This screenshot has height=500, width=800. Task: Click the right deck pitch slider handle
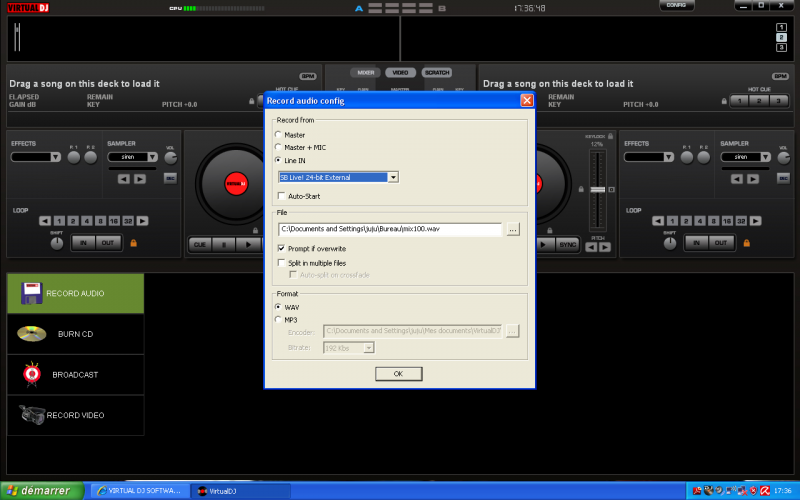click(x=598, y=189)
